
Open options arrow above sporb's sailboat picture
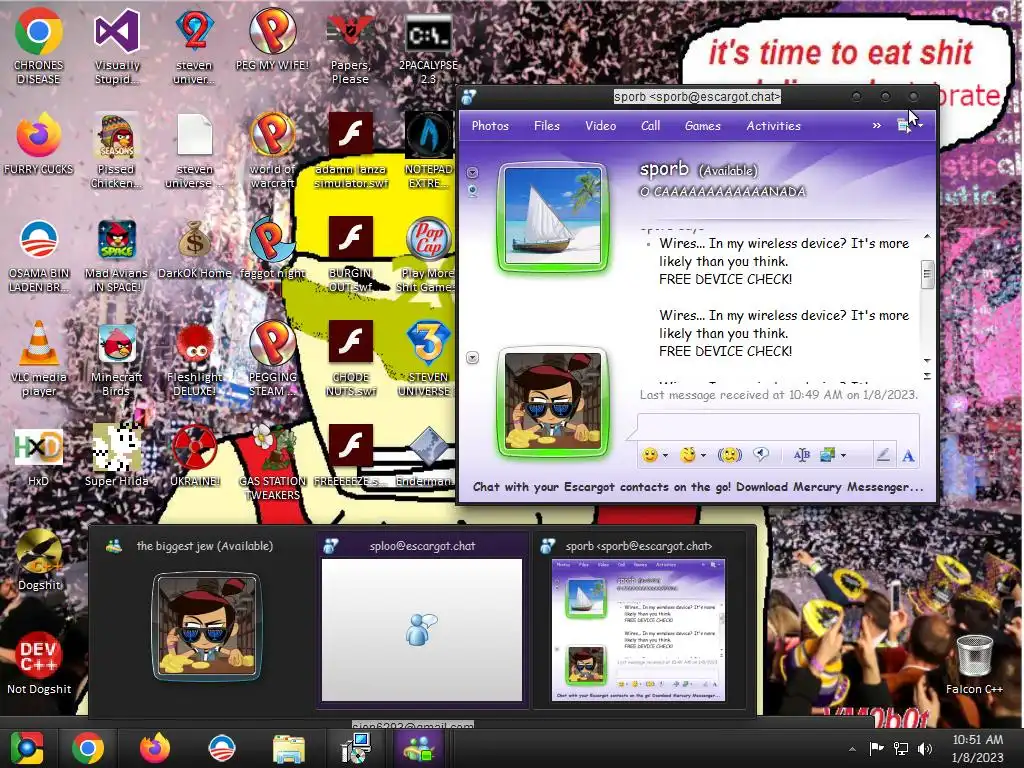click(x=473, y=172)
